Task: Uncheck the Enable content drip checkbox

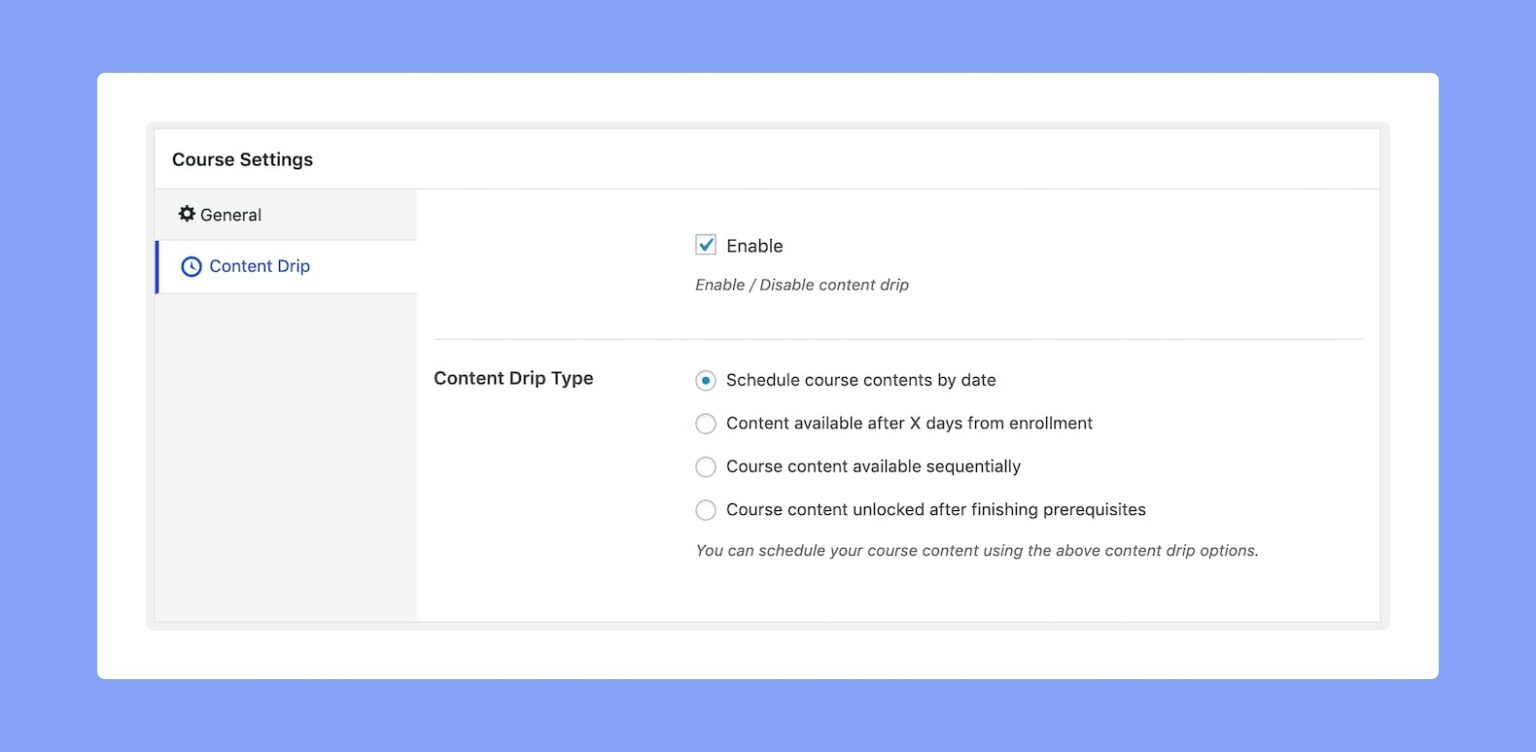Action: [706, 245]
